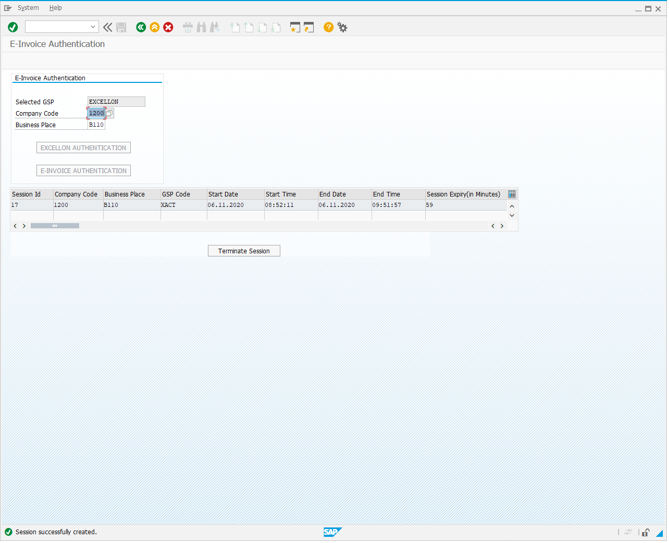Click the Business Place field B110
Viewport: 669px width, 543px height.
(96, 125)
